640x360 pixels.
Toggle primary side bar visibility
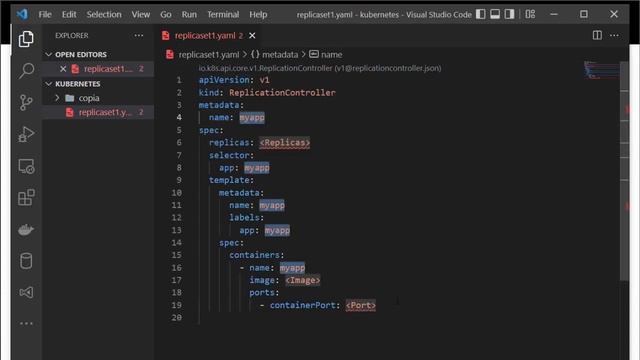480,14
